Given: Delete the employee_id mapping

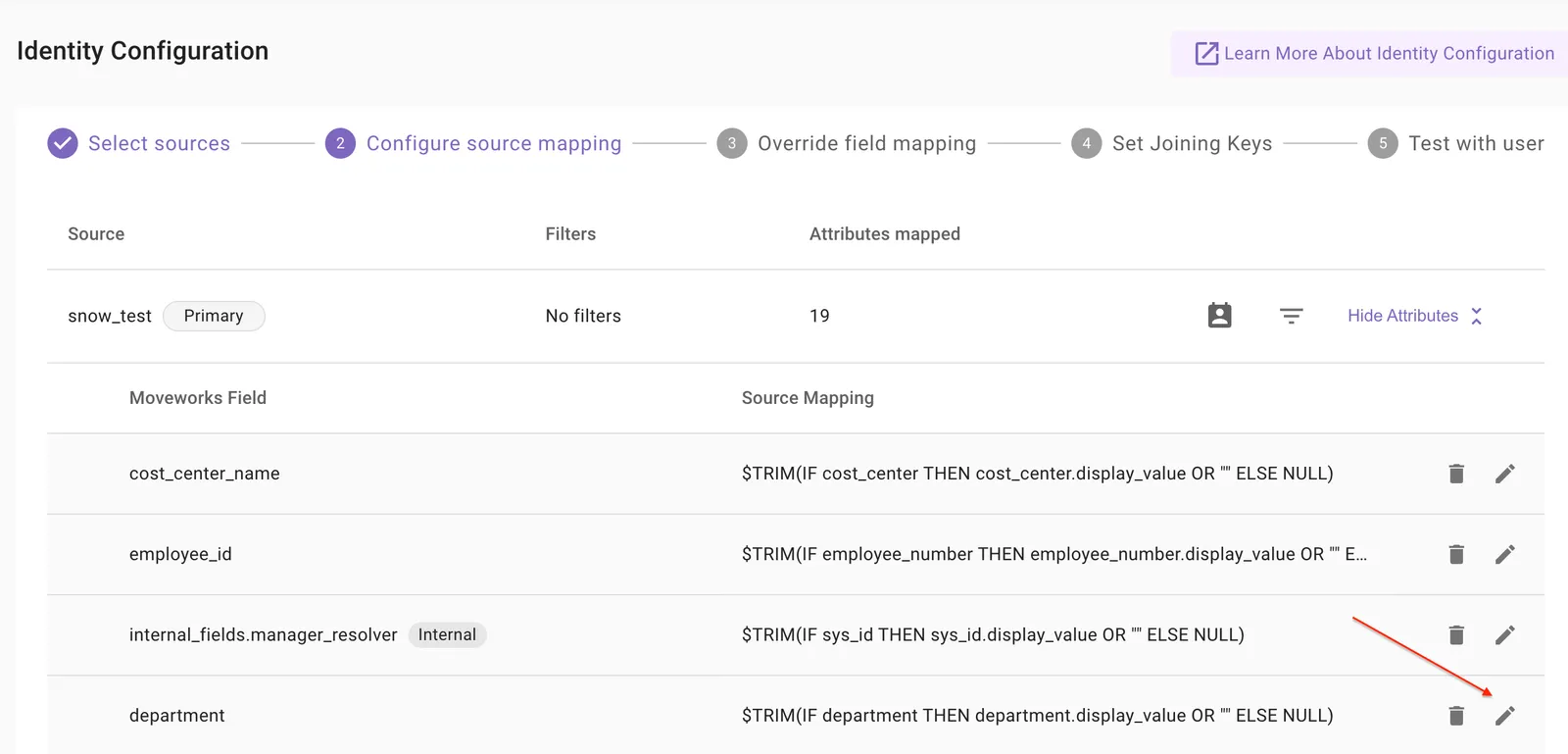Looking at the screenshot, I should (x=1456, y=554).
